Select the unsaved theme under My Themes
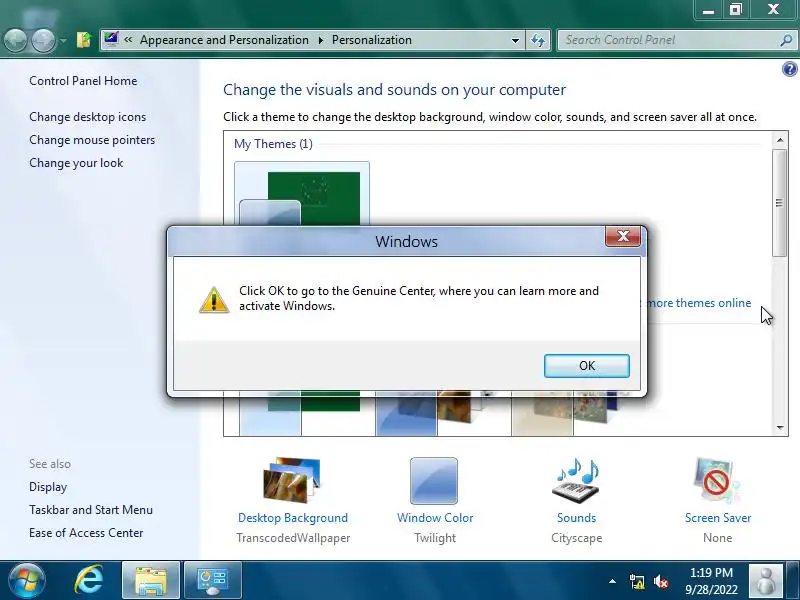 coord(302,194)
